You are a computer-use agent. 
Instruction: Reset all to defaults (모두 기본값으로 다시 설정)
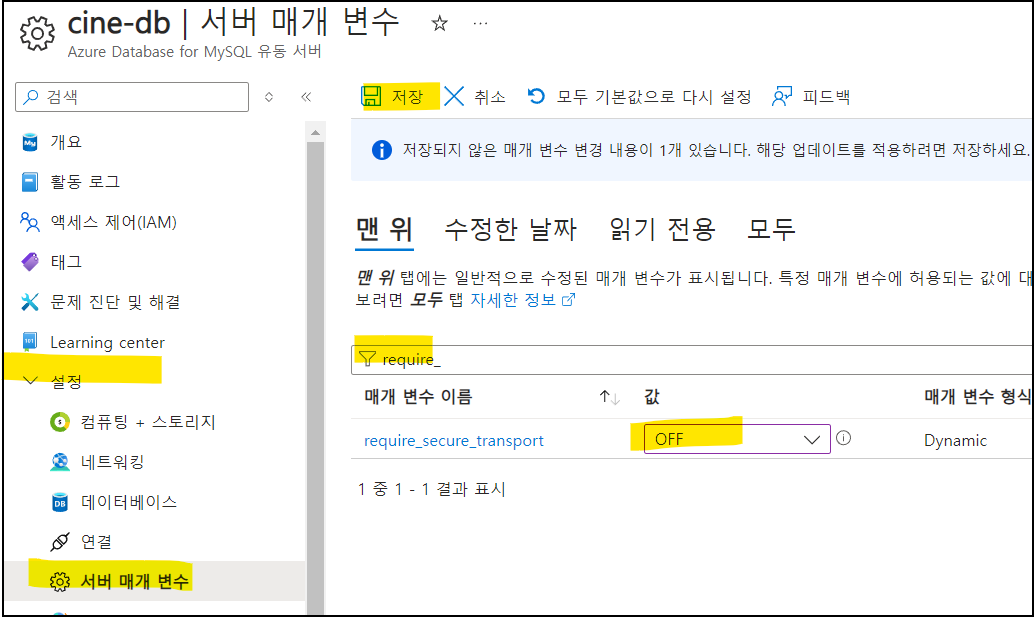tap(639, 97)
